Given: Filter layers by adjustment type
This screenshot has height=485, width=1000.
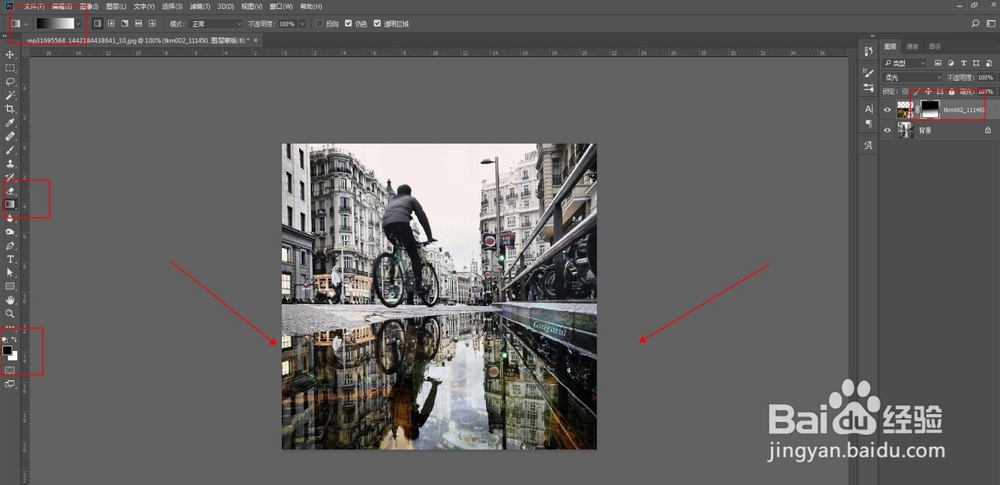Looking at the screenshot, I should click(x=950, y=63).
